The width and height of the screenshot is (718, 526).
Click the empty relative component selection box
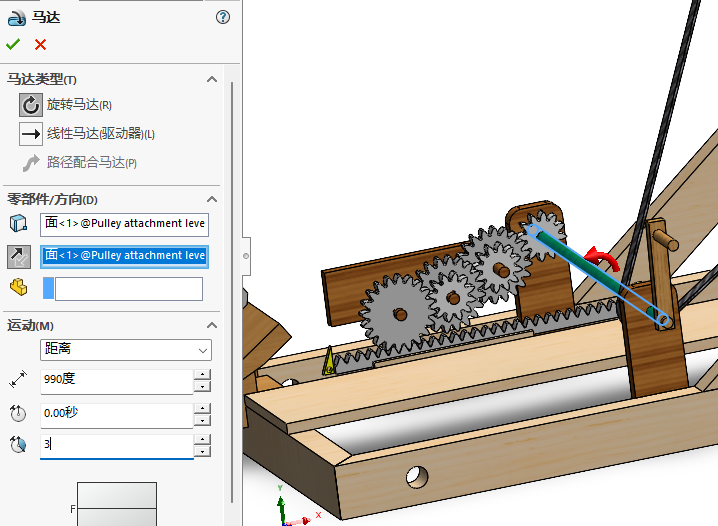pos(128,289)
